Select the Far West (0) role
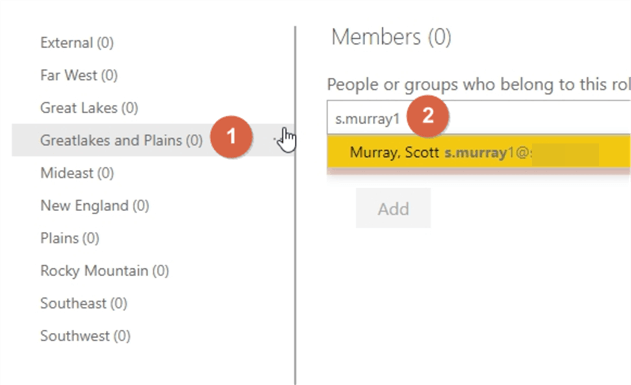The width and height of the screenshot is (631, 385). point(79,75)
